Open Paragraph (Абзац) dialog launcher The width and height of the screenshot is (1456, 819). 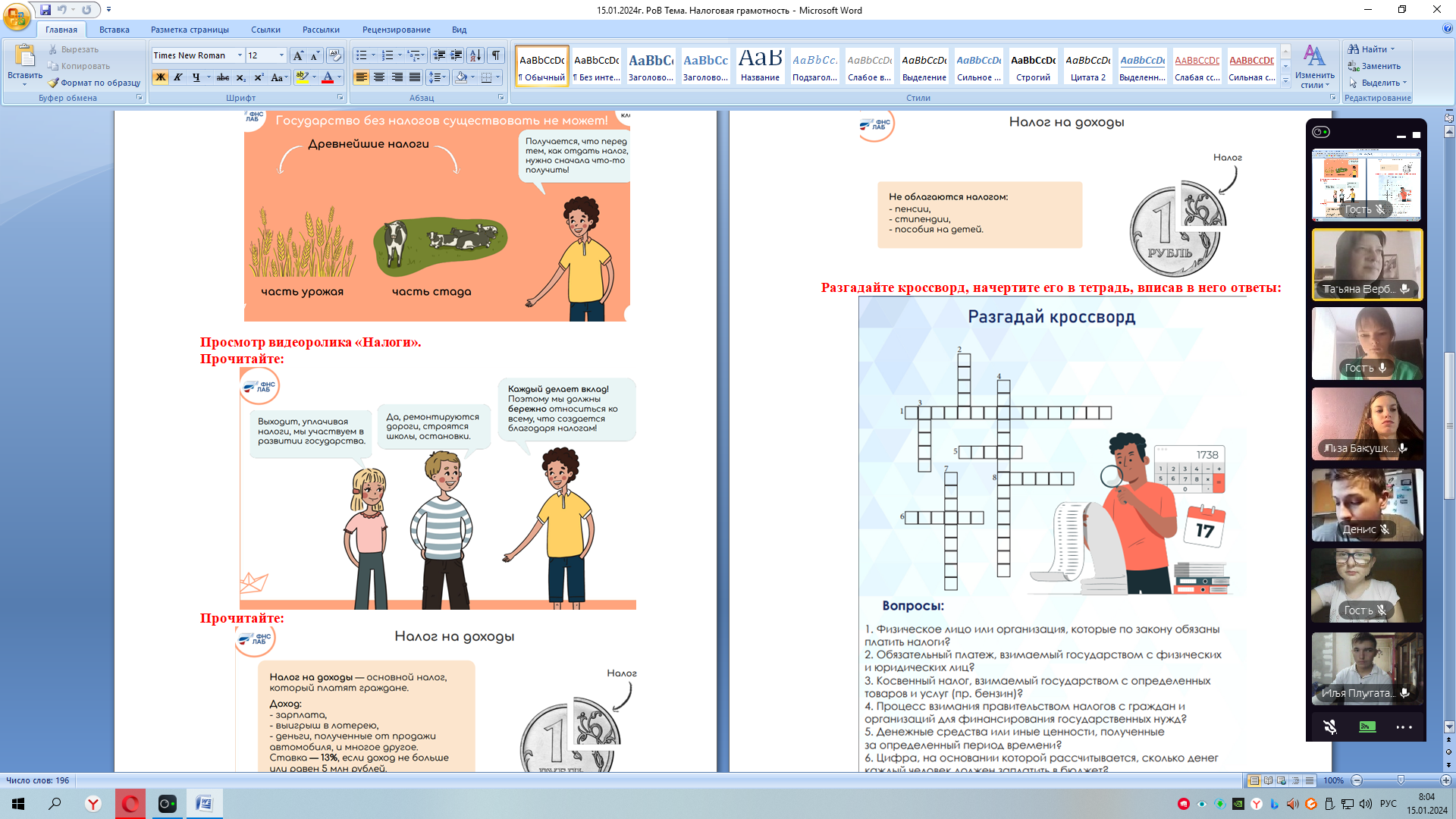coord(501,98)
